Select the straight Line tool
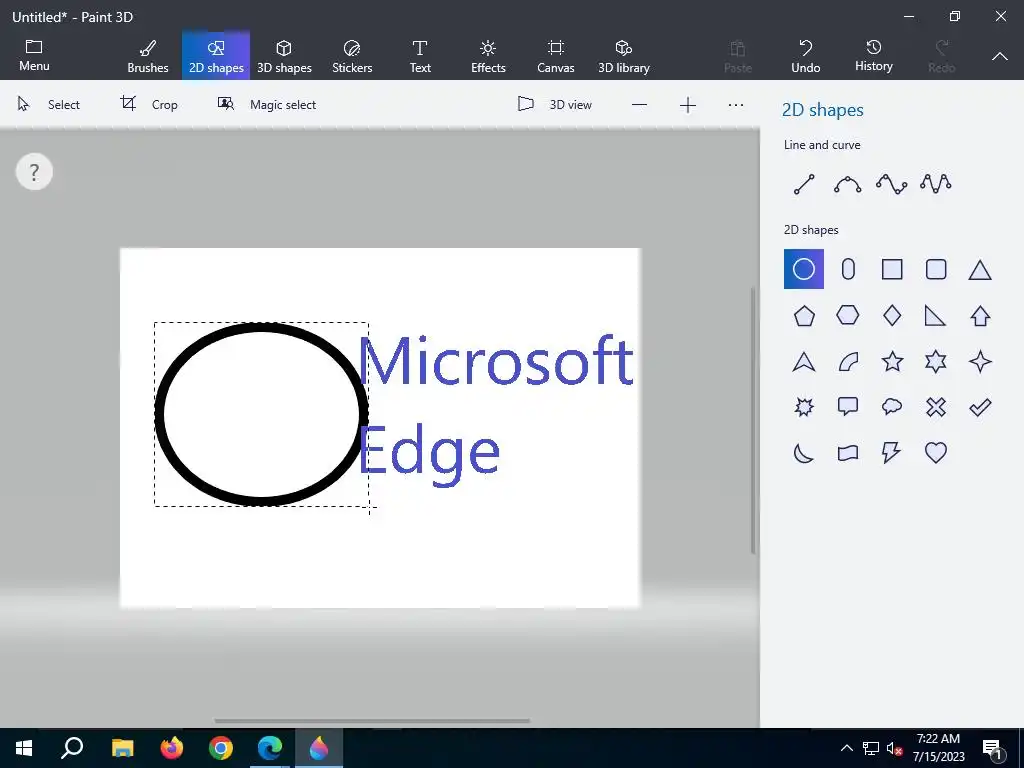This screenshot has height=768, width=1024. click(x=804, y=184)
